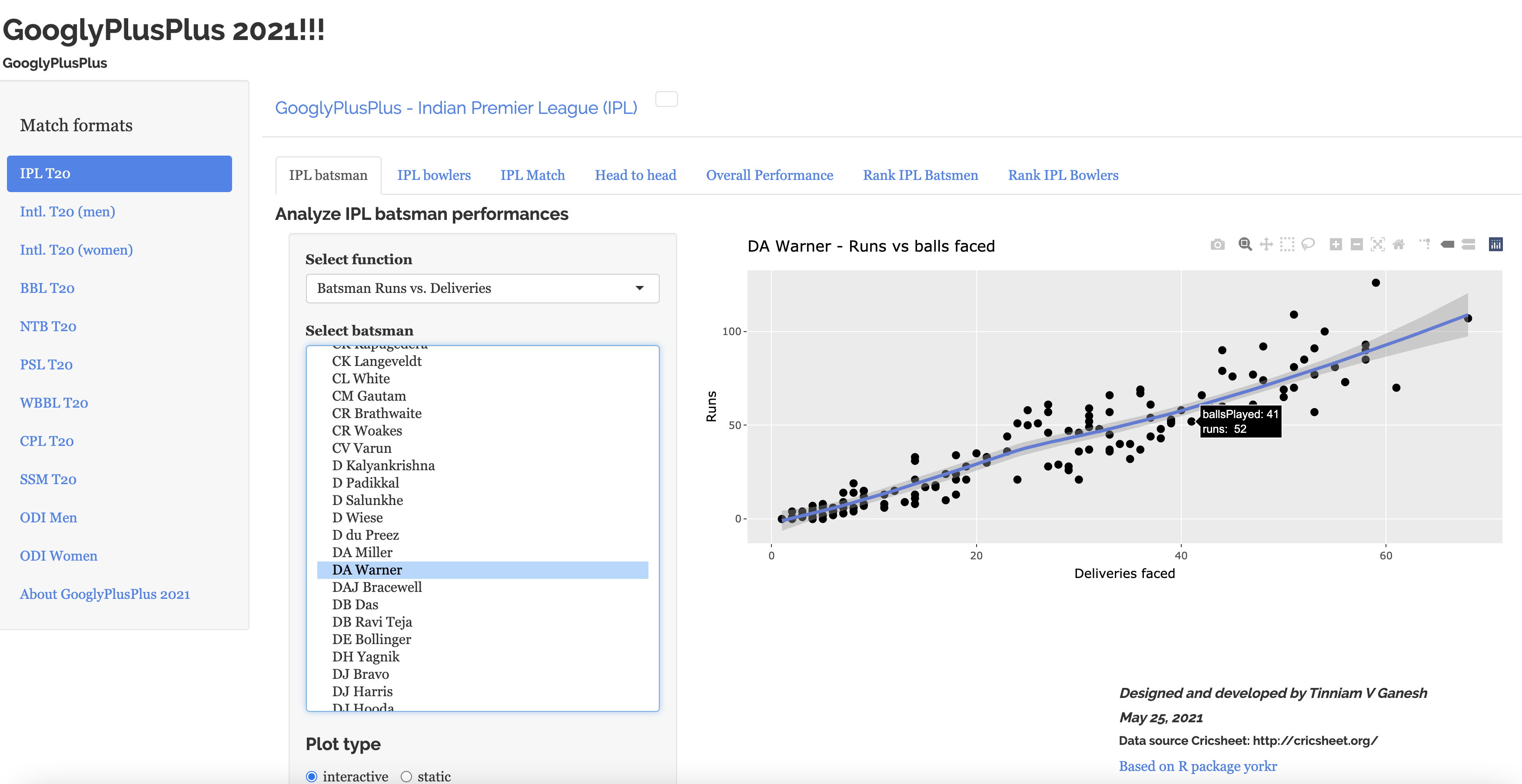Choose the Lasso Select tool

point(1308,245)
